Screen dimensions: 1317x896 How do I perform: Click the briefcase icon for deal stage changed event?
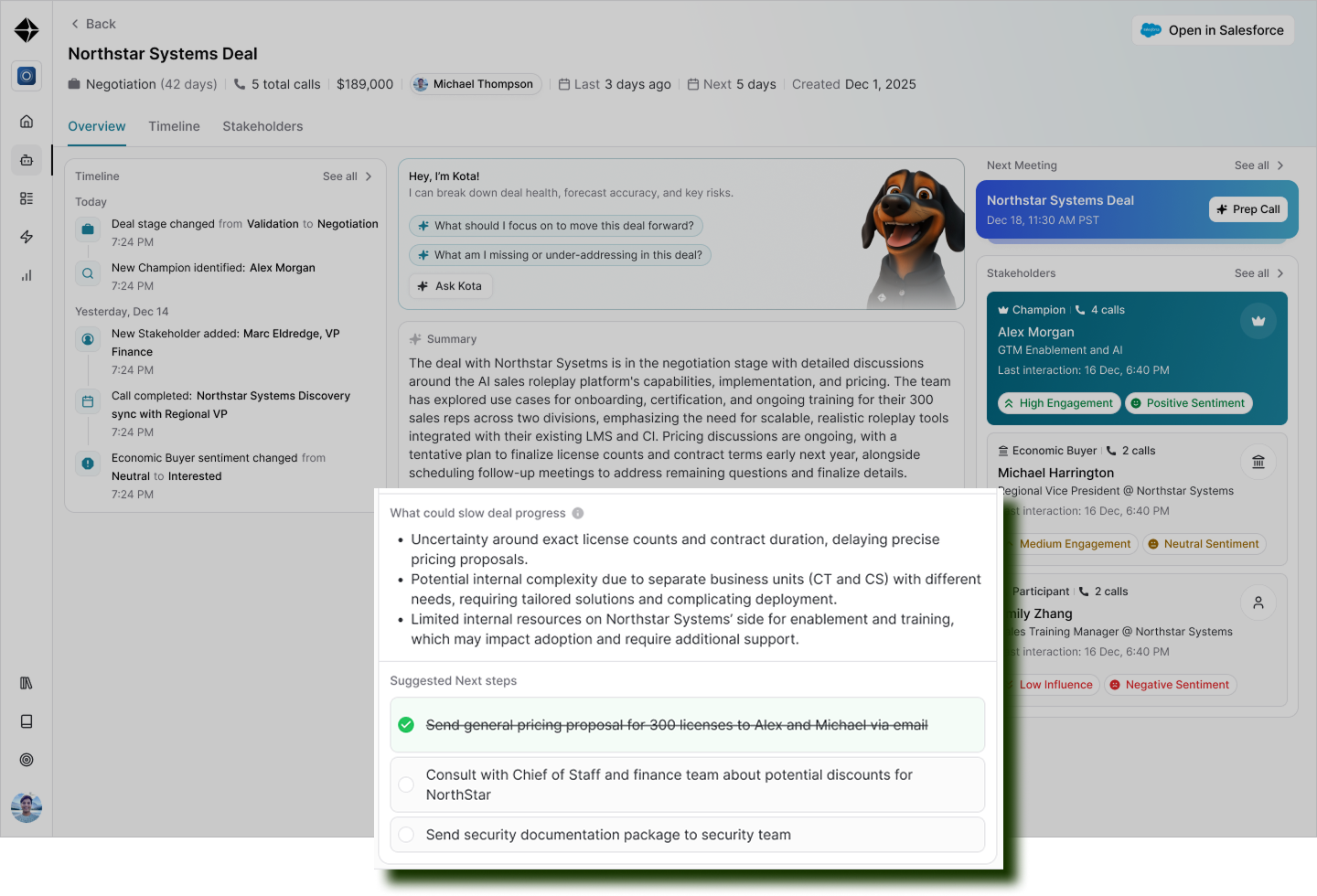click(88, 229)
